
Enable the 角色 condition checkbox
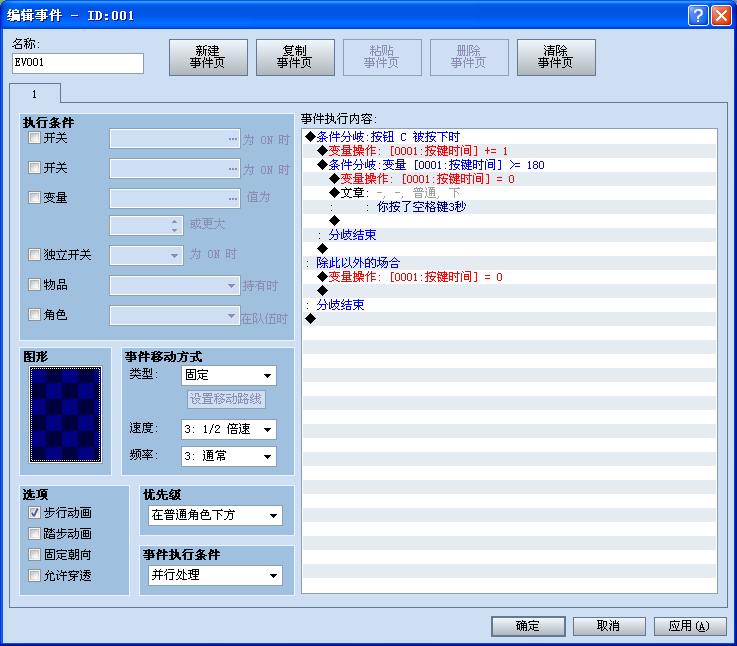click(34, 315)
